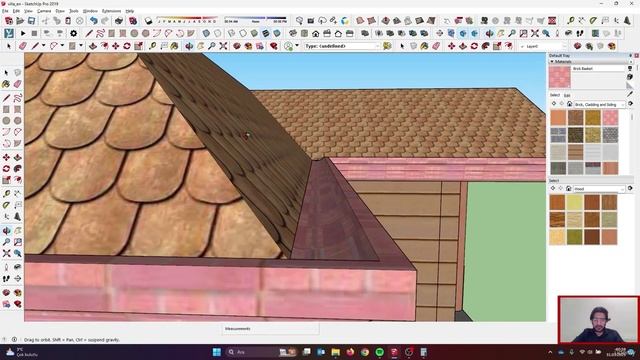
Task: Open the File menu
Action: point(5,11)
